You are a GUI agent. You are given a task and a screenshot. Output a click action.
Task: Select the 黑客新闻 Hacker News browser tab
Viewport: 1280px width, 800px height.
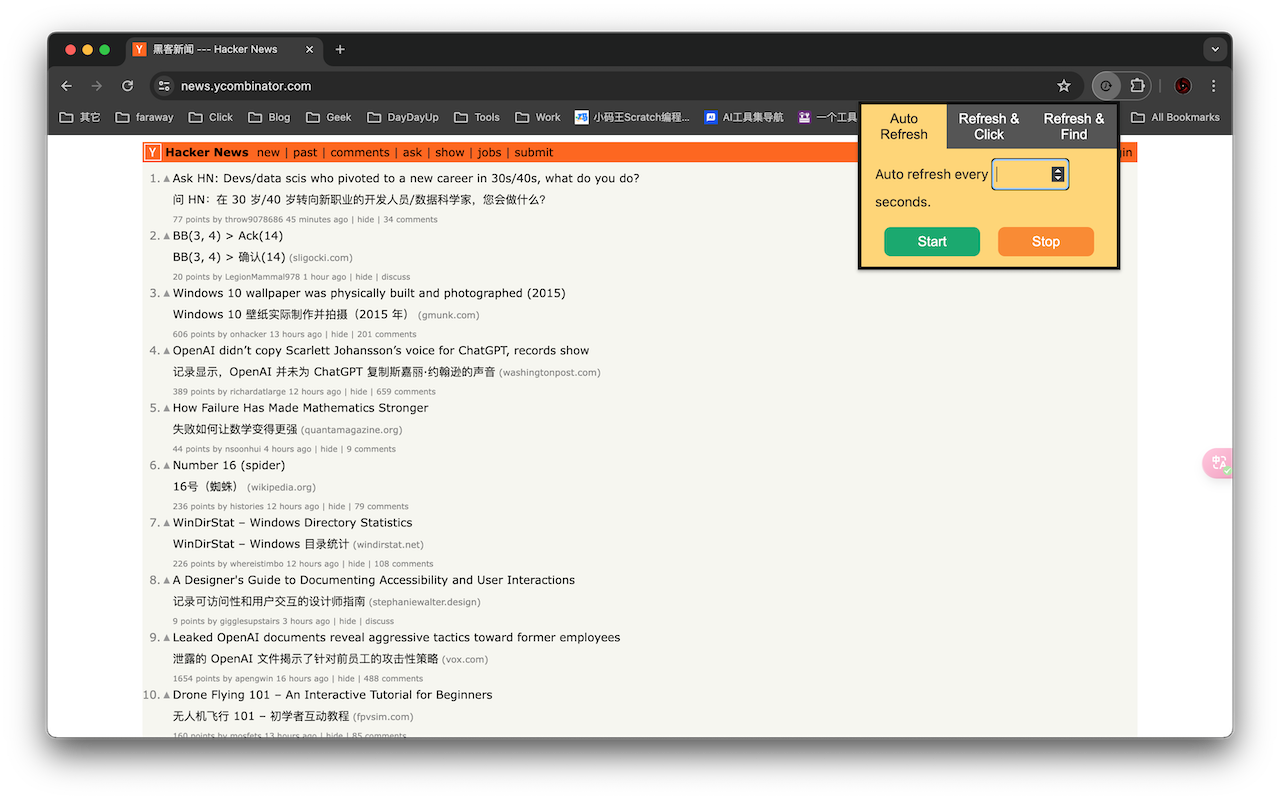point(224,49)
